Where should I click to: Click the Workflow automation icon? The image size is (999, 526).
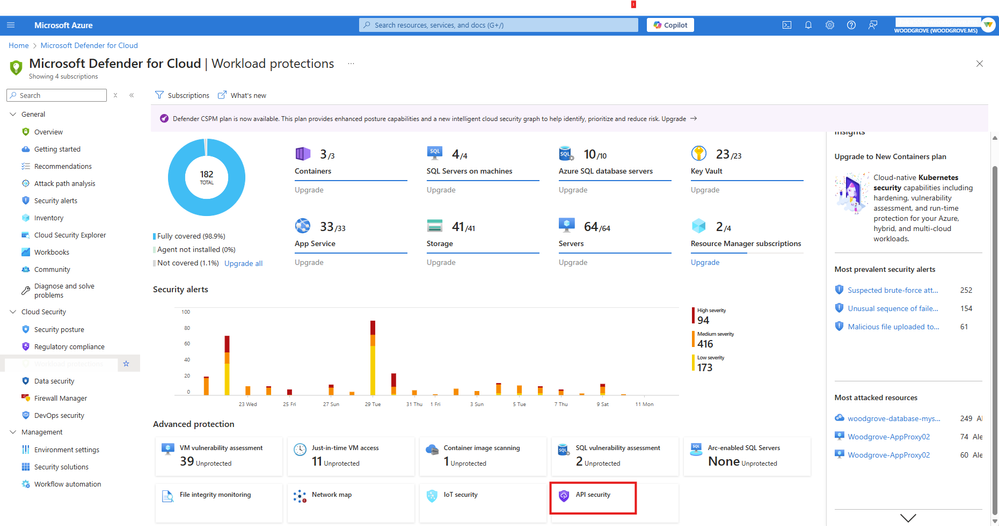(x=25, y=485)
